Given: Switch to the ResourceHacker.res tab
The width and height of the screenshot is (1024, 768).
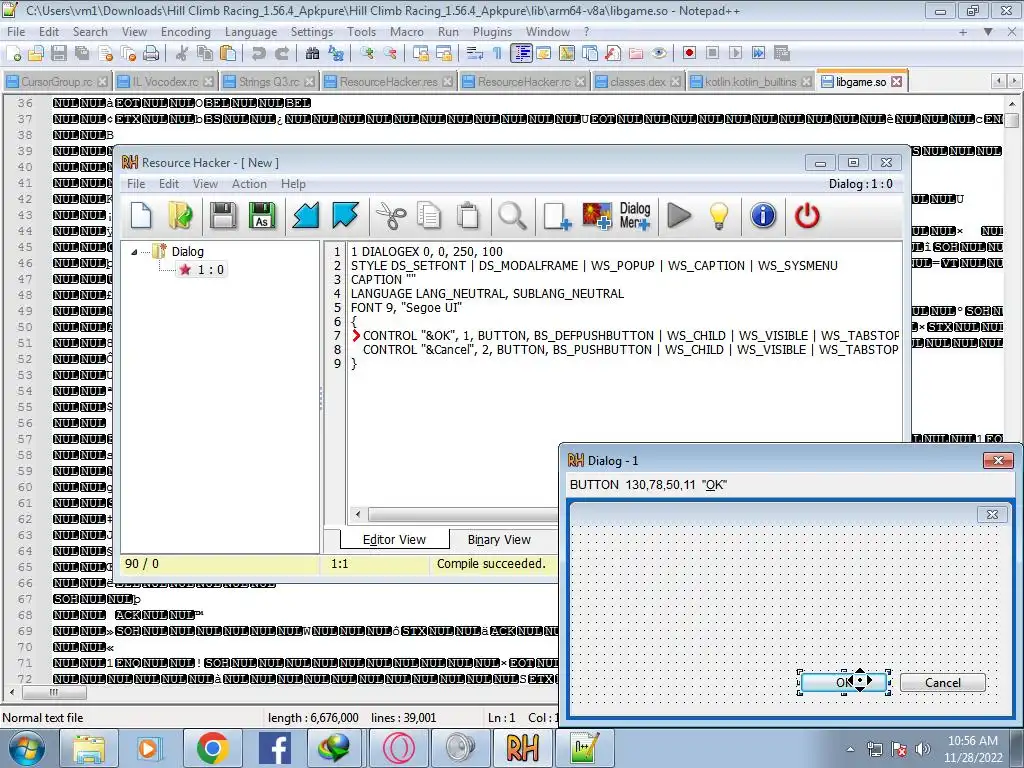Looking at the screenshot, I should point(388,82).
